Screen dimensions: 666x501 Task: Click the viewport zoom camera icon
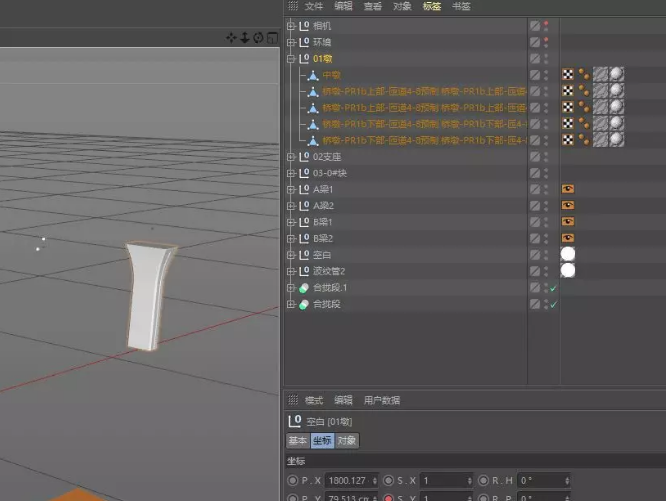(x=245, y=38)
